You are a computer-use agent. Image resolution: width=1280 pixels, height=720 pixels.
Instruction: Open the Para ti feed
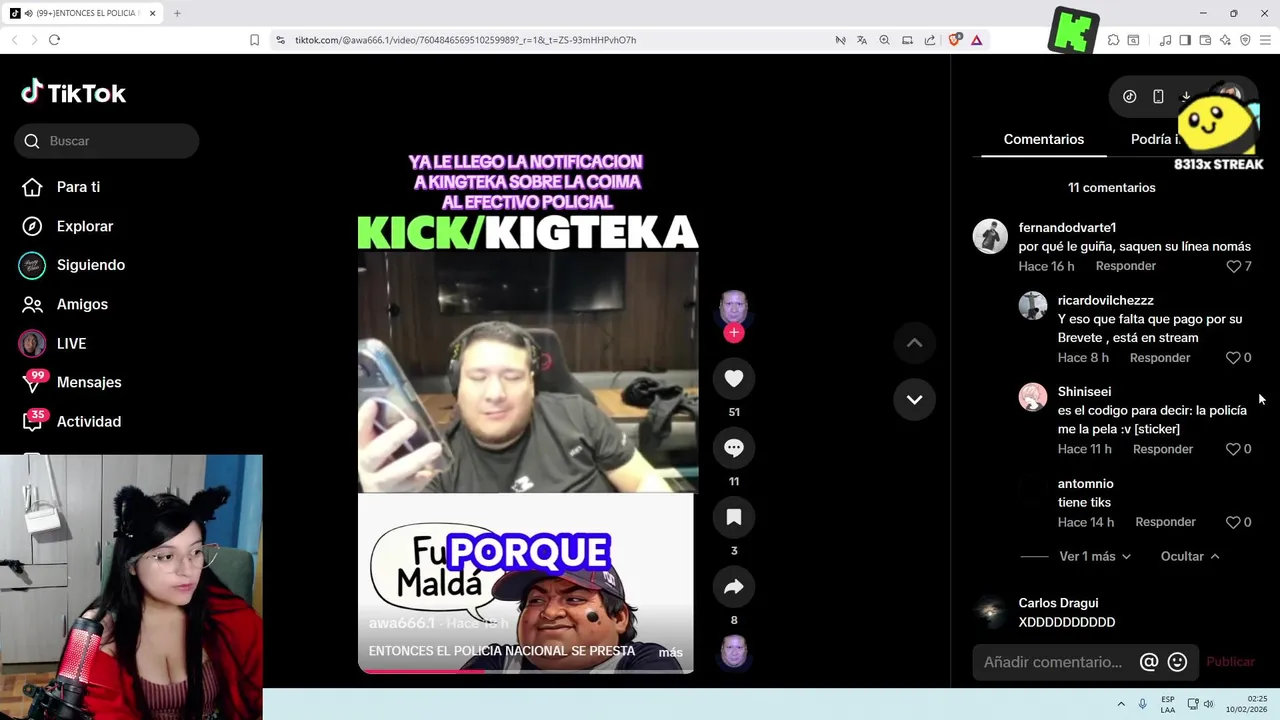pyautogui.click(x=62, y=187)
